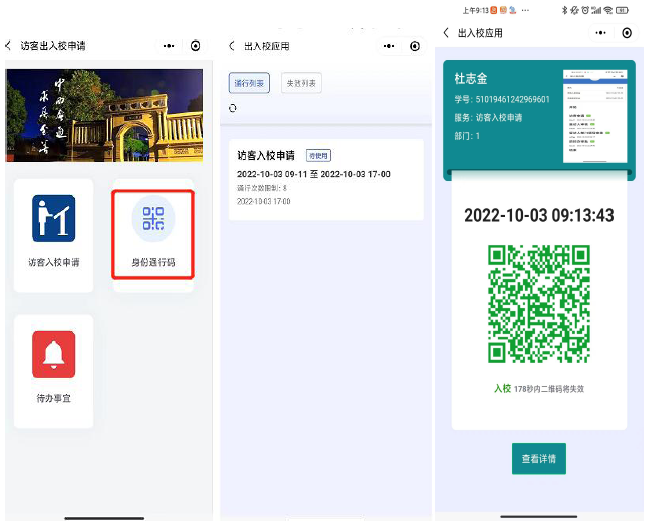The height and width of the screenshot is (521, 651).
Task: Switch to 通行列表 tab
Action: point(248,83)
